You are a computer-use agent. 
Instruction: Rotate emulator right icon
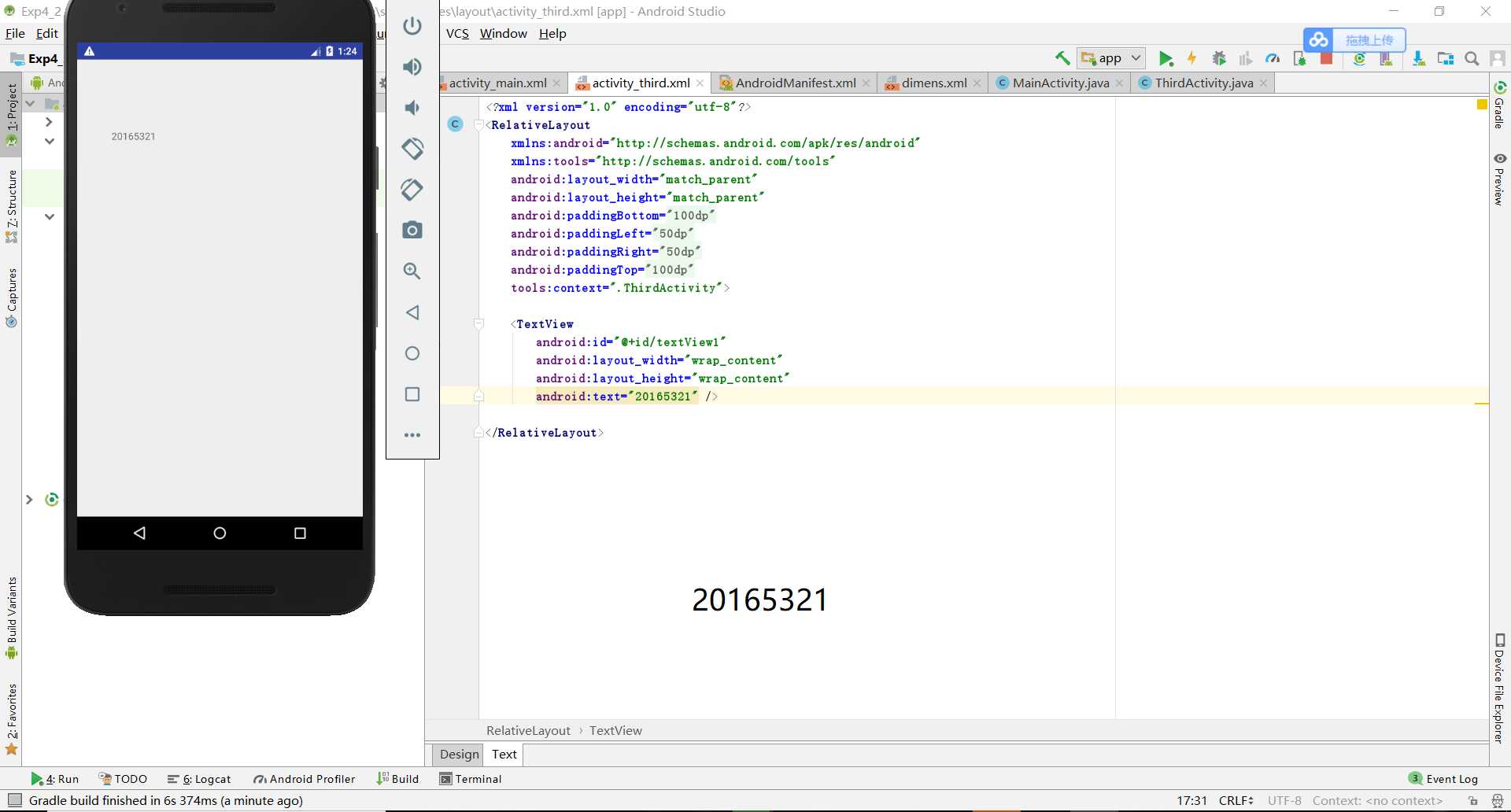point(412,190)
